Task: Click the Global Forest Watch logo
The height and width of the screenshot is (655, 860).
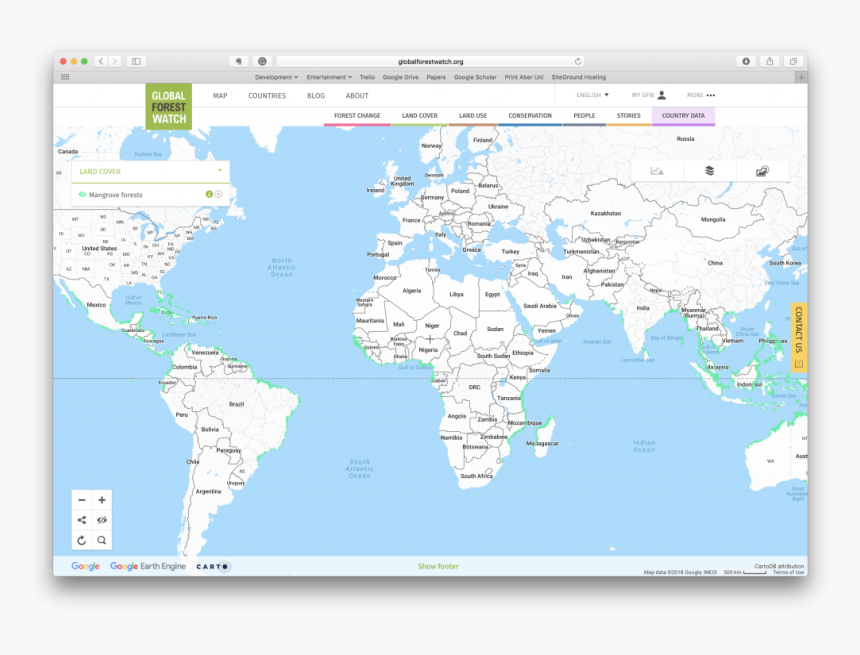Action: 170,104
